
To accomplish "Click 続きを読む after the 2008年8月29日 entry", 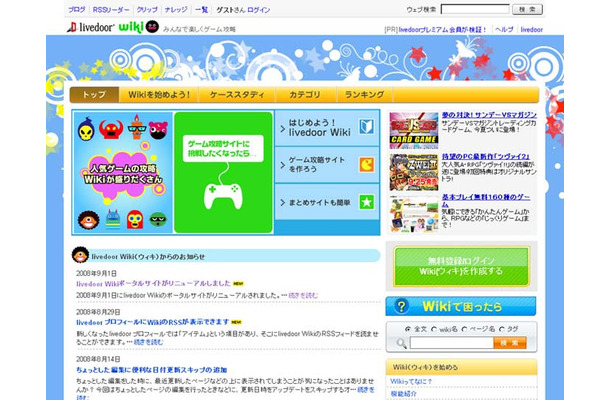I will pos(148,342).
